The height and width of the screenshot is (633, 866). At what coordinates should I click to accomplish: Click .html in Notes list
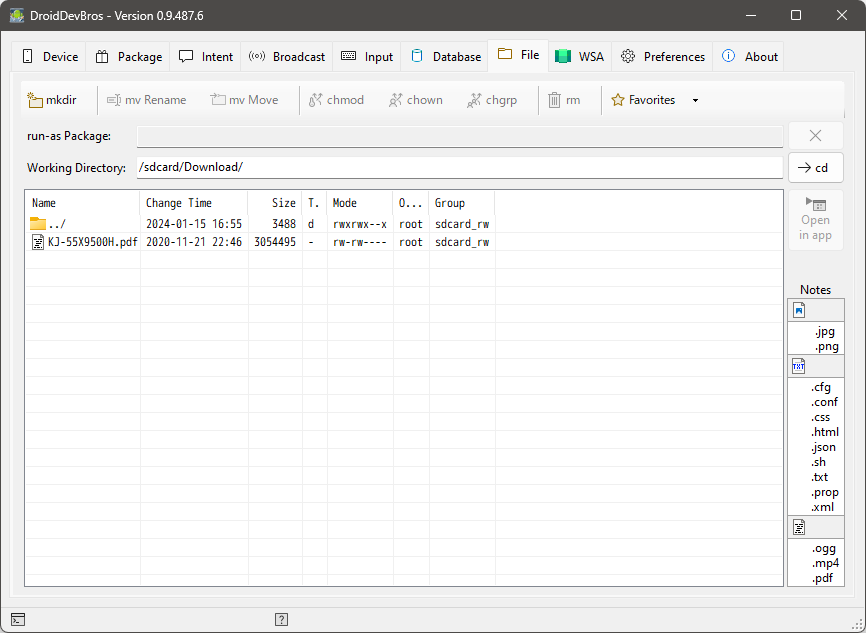click(825, 432)
